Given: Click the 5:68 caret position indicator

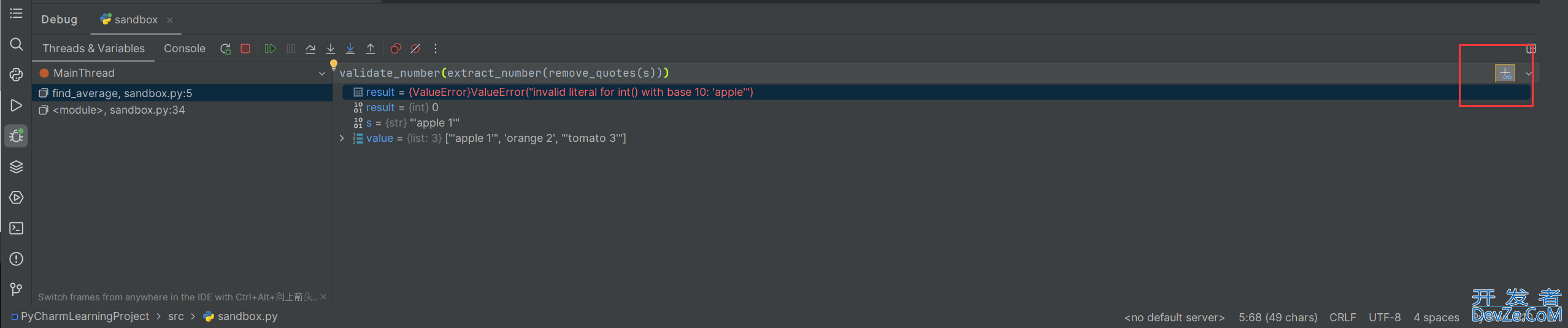Looking at the screenshot, I should point(1278,318).
